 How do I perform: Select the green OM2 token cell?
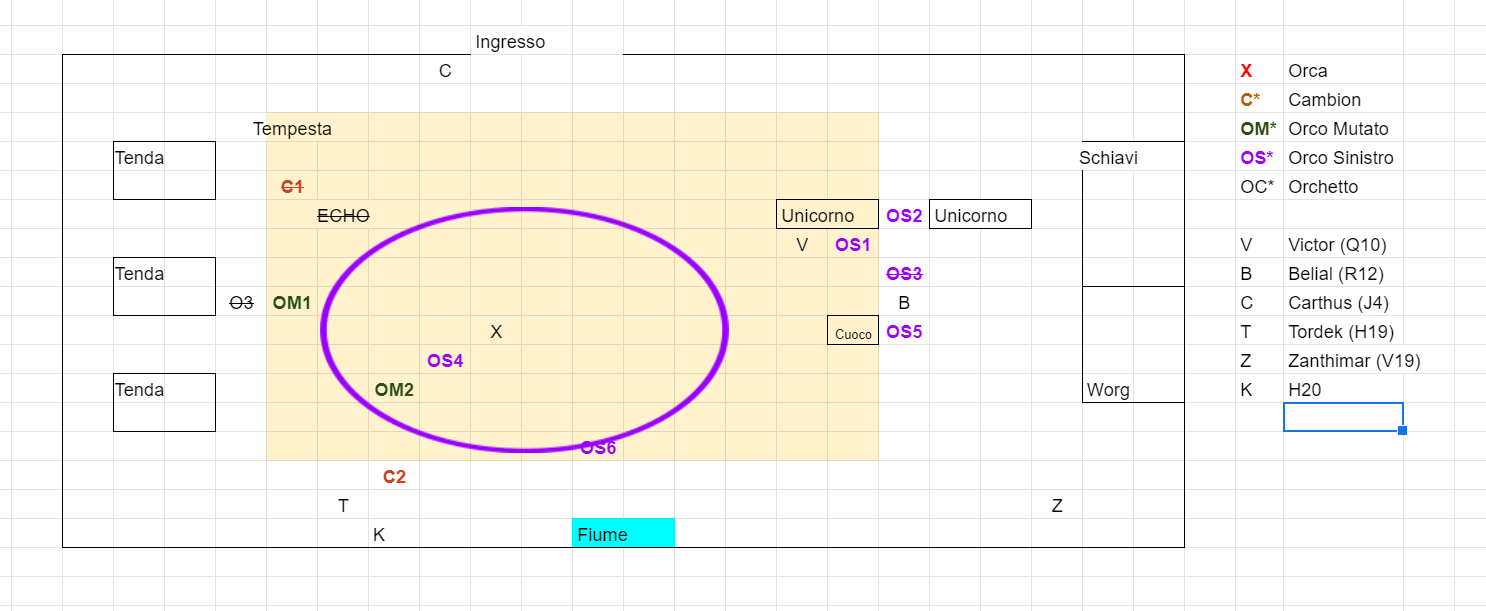coord(394,390)
